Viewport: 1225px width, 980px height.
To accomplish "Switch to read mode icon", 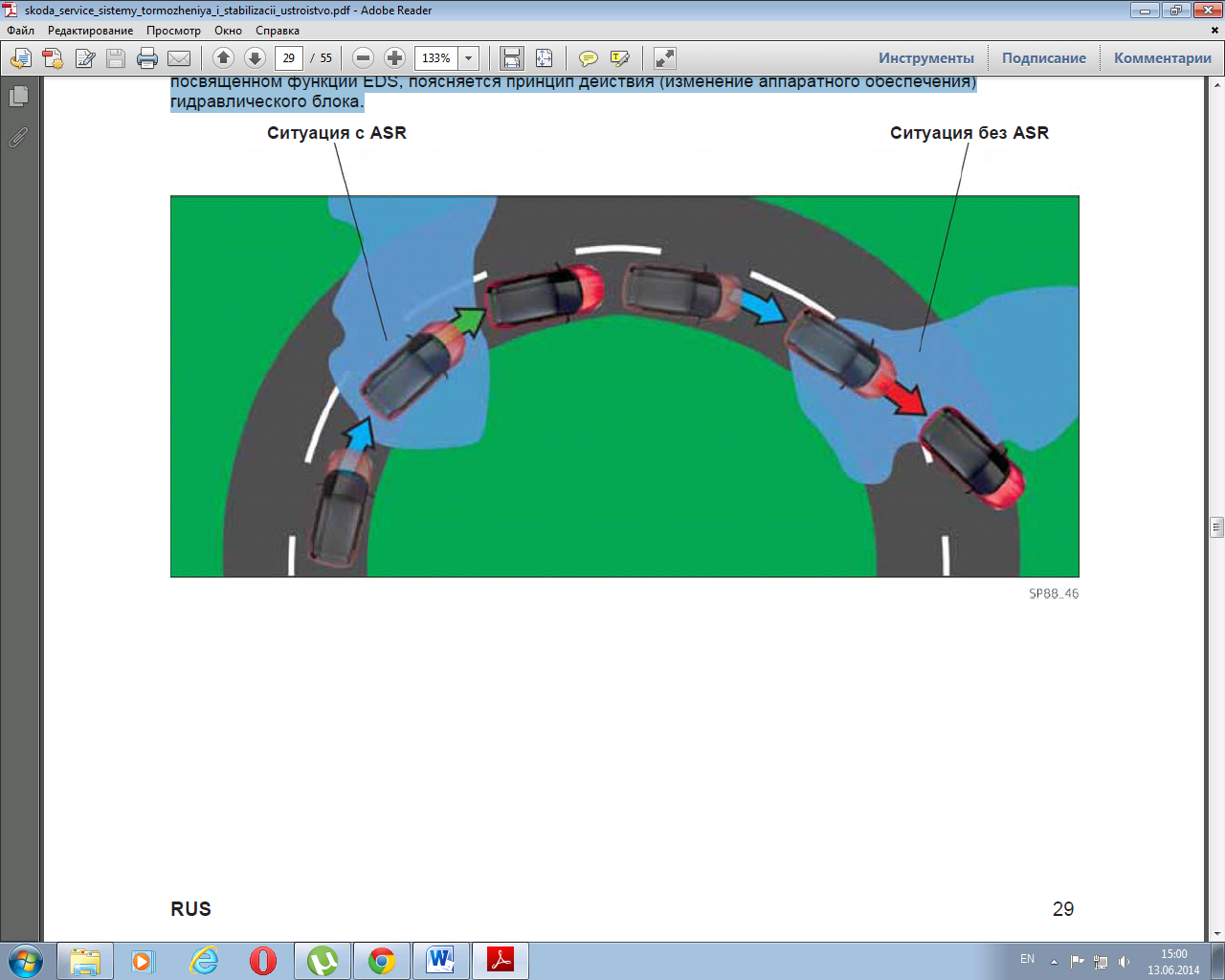I will pos(664,58).
